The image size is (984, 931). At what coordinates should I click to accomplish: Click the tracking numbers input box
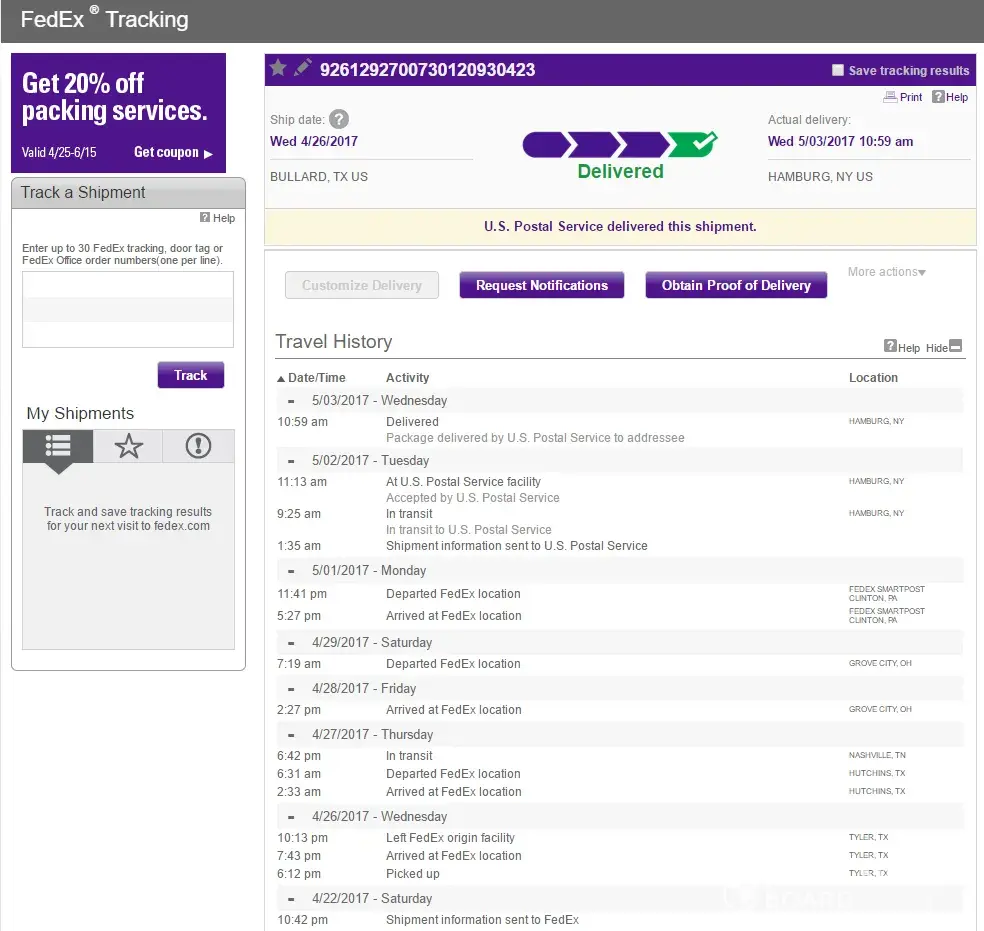(x=128, y=309)
